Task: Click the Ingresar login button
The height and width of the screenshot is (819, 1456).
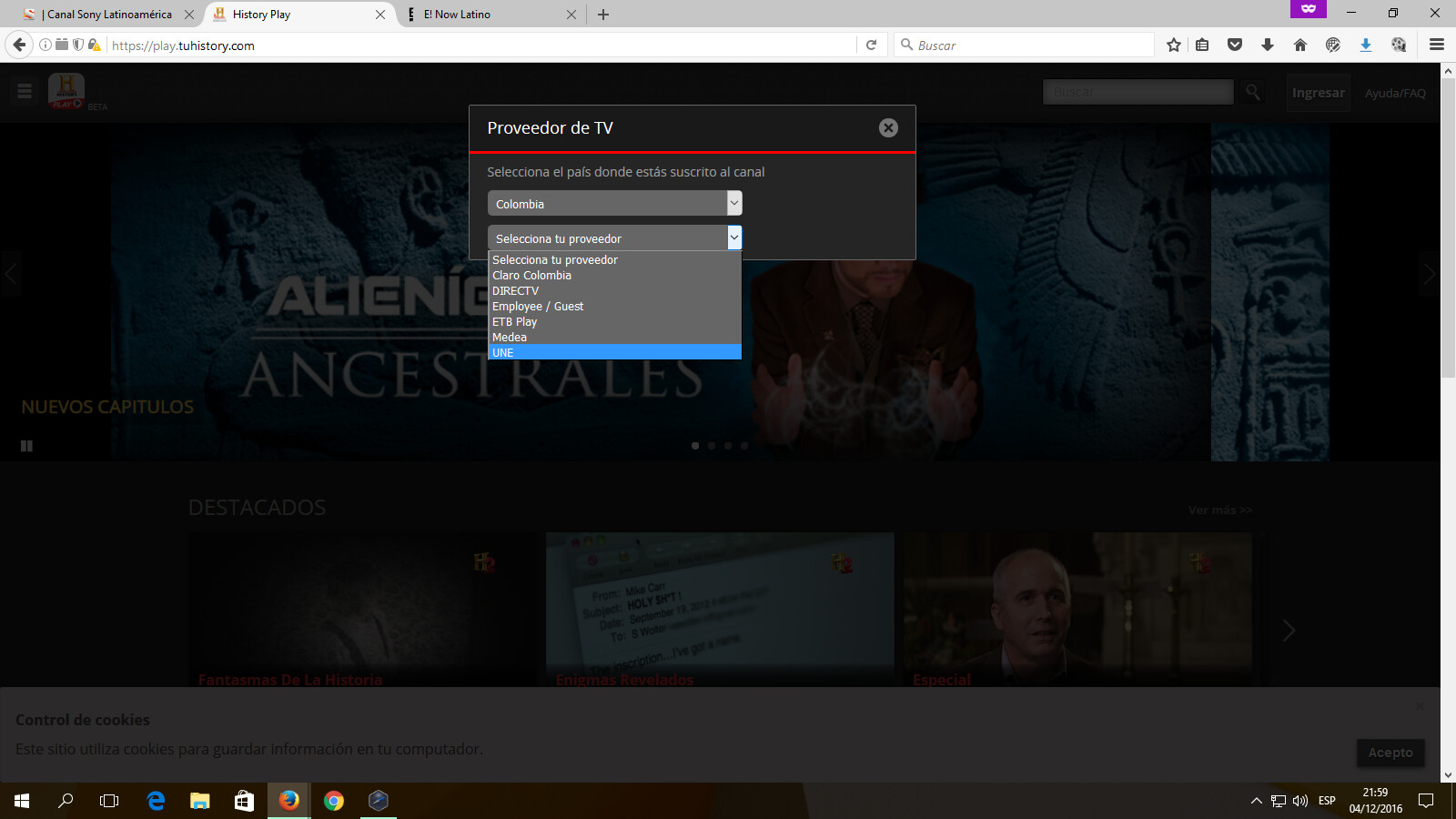Action: click(x=1319, y=93)
